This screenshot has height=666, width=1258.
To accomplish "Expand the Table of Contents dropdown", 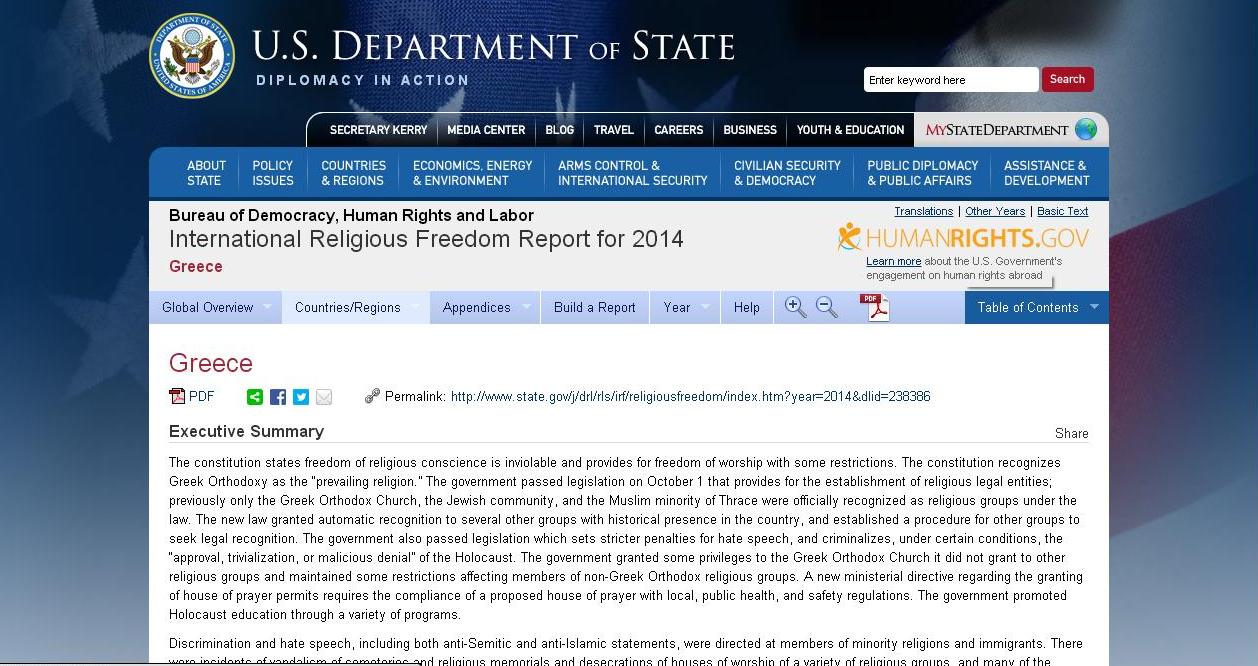I will 1036,307.
